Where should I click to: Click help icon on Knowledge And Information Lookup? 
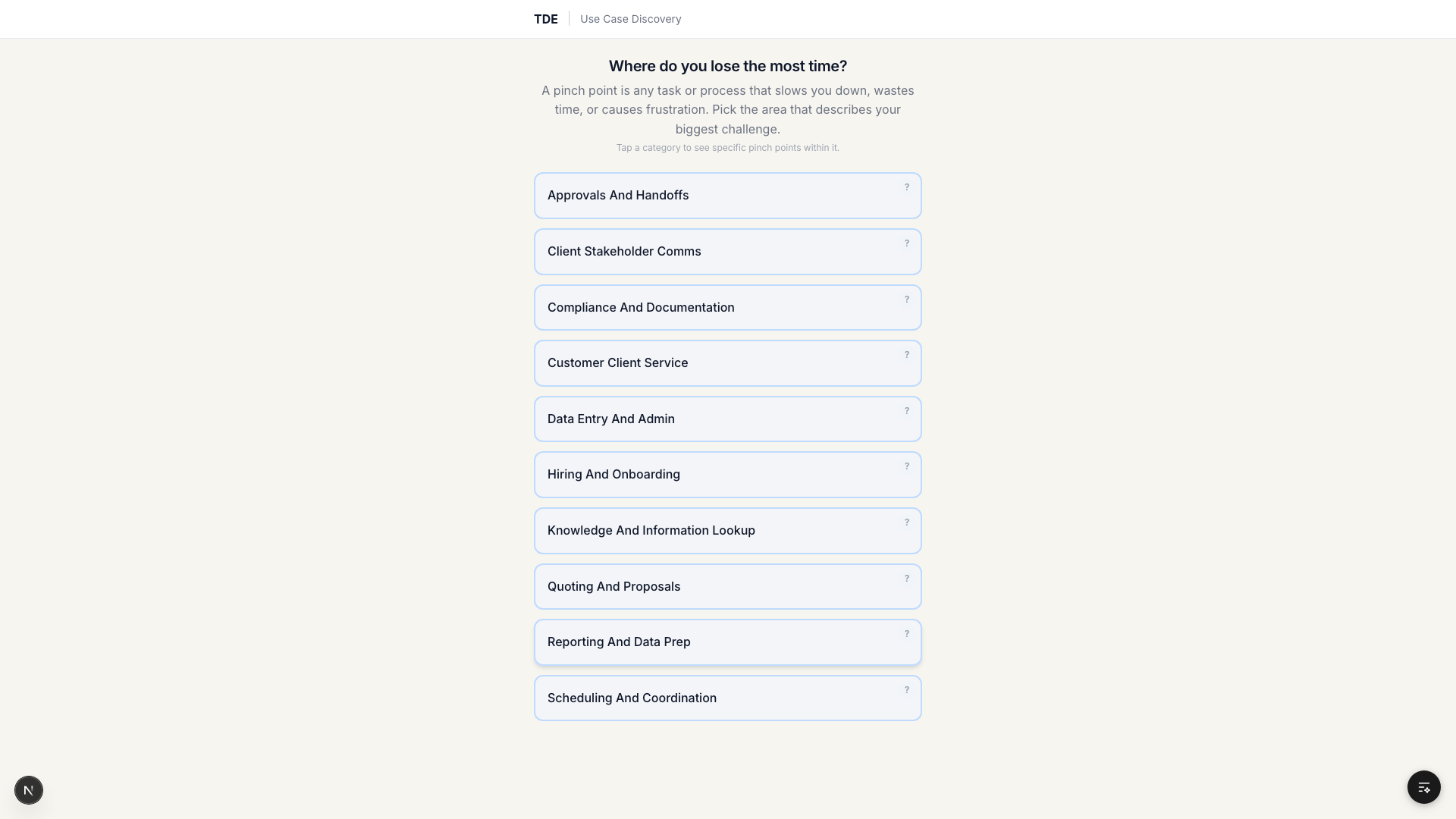(906, 522)
